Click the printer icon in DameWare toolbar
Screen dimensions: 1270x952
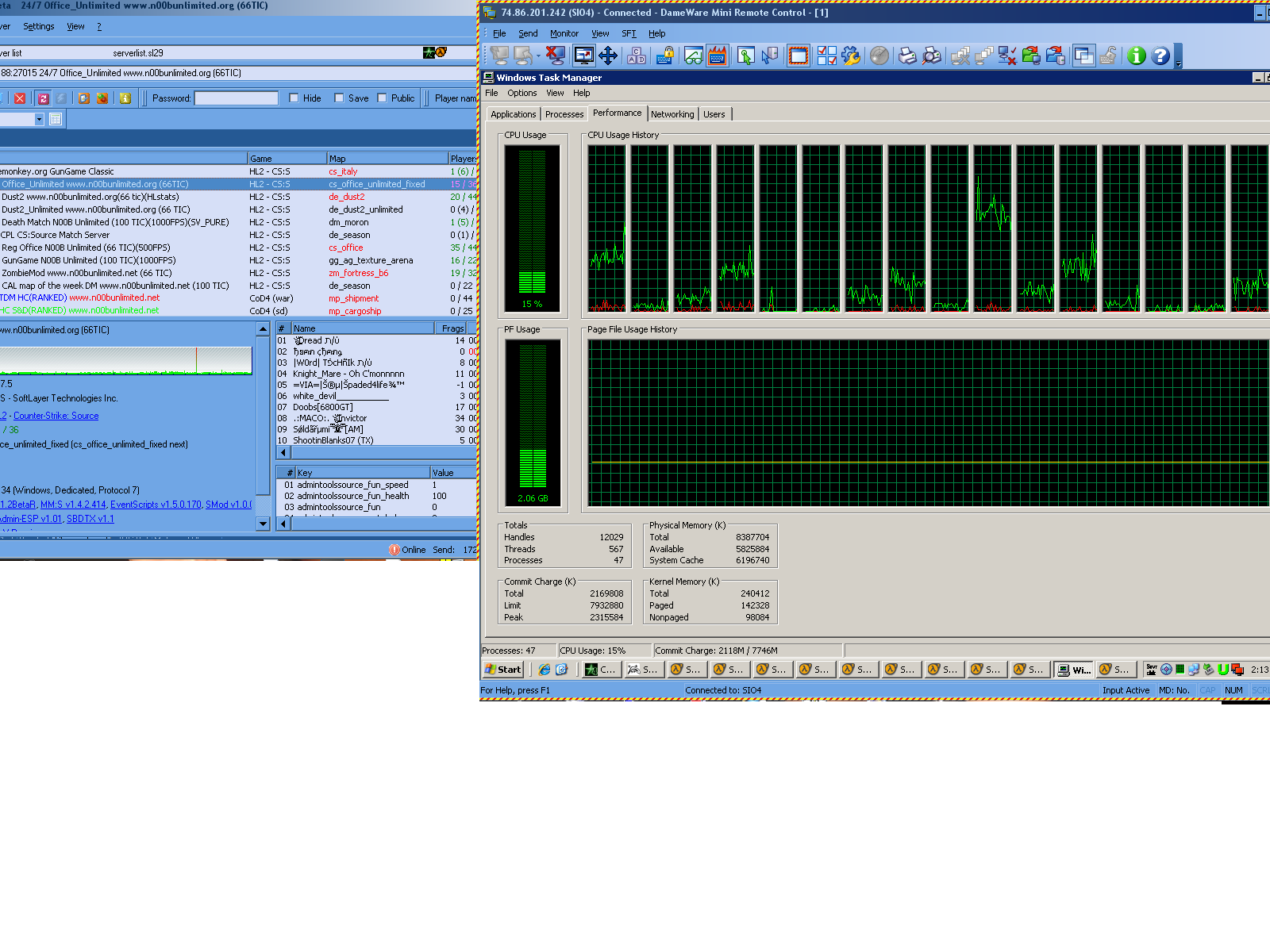click(907, 56)
